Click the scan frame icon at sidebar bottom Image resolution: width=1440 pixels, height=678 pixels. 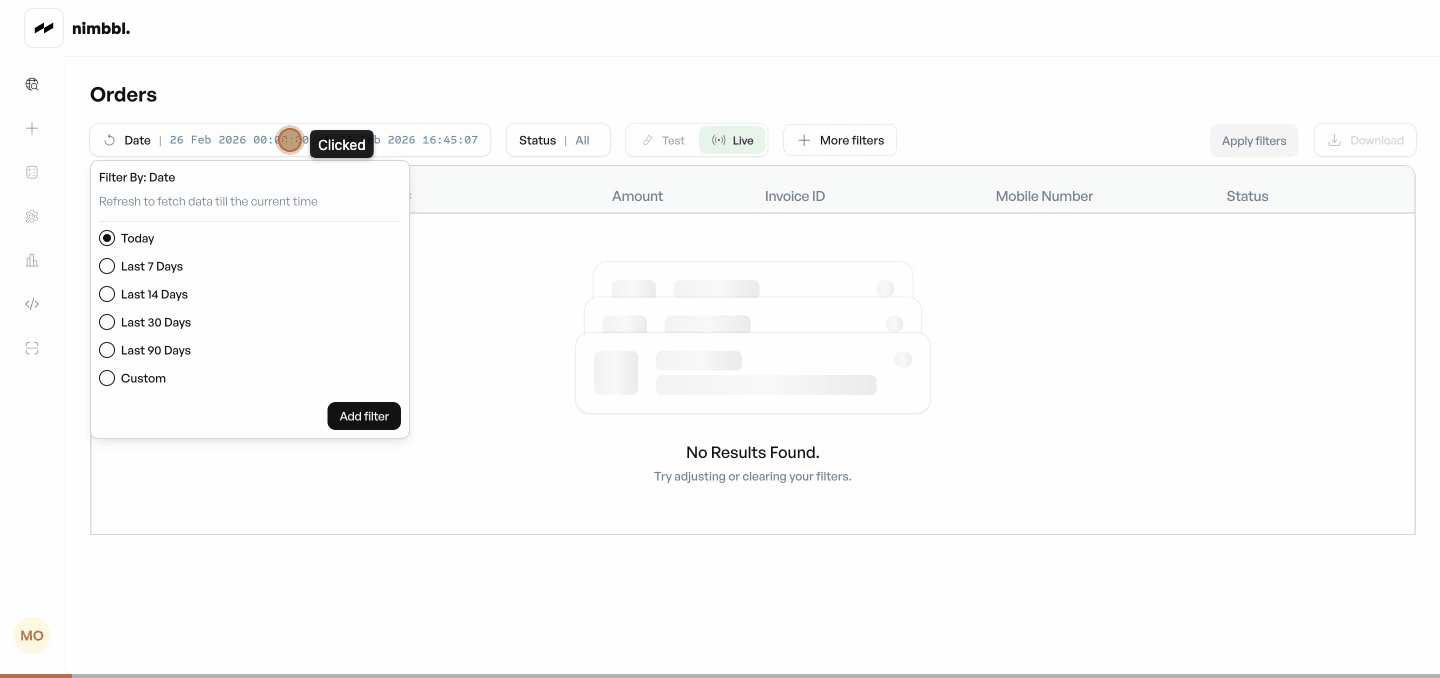pyautogui.click(x=32, y=348)
